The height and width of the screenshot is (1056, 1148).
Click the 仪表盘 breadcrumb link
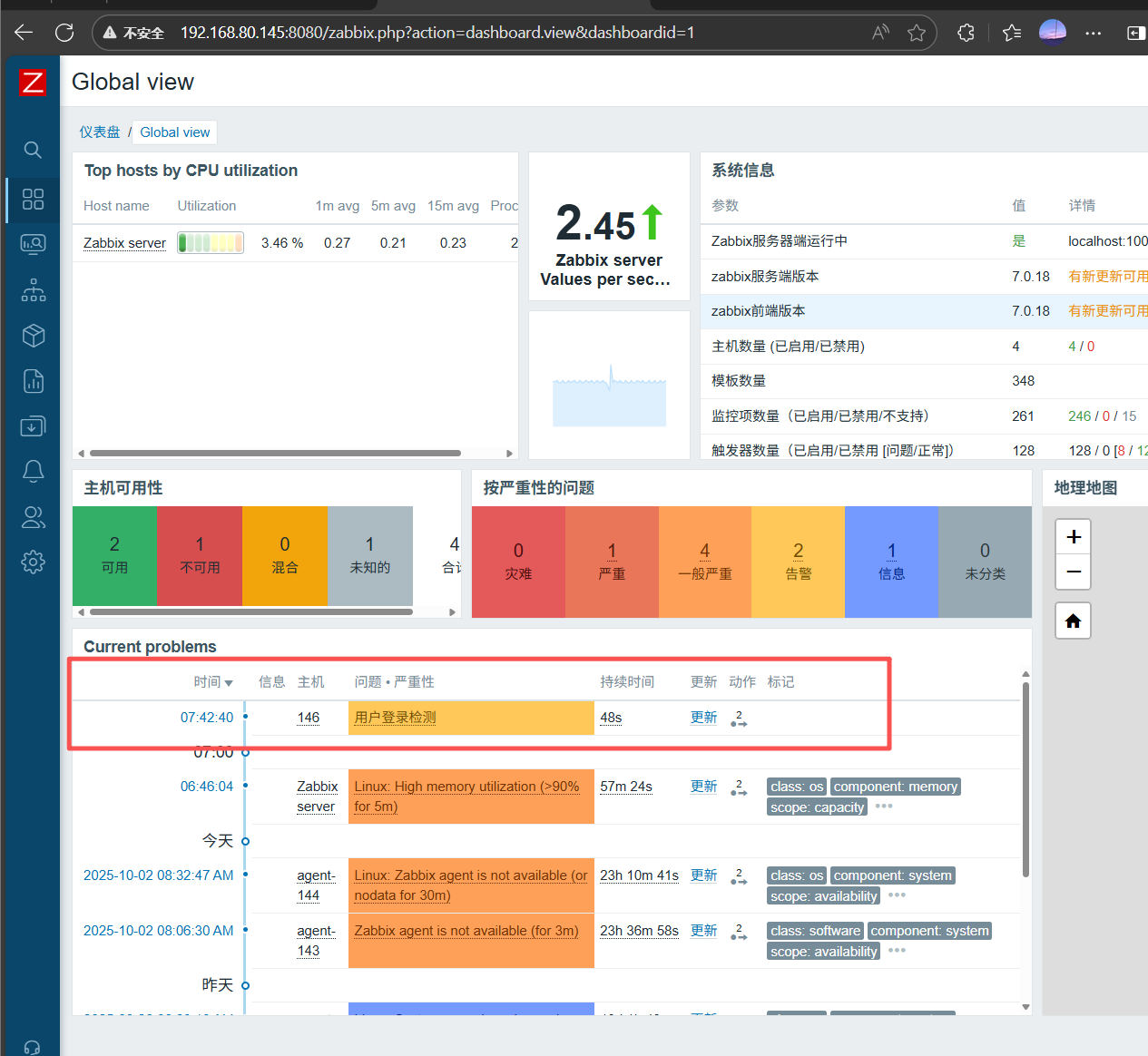(x=99, y=132)
